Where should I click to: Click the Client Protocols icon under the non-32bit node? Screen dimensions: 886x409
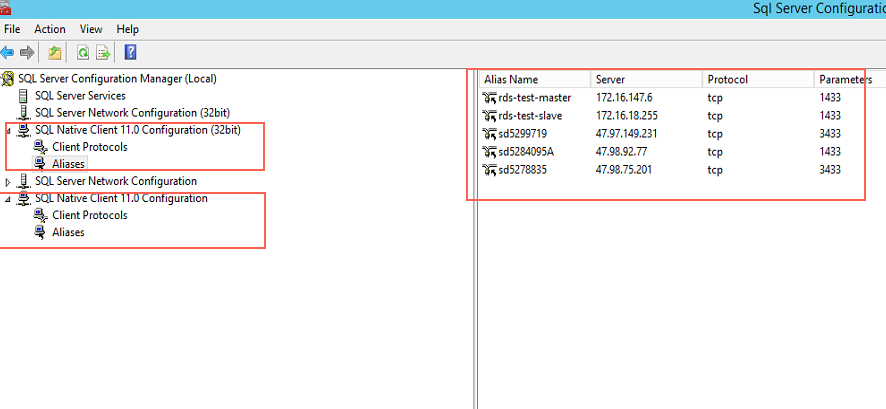tap(41, 215)
